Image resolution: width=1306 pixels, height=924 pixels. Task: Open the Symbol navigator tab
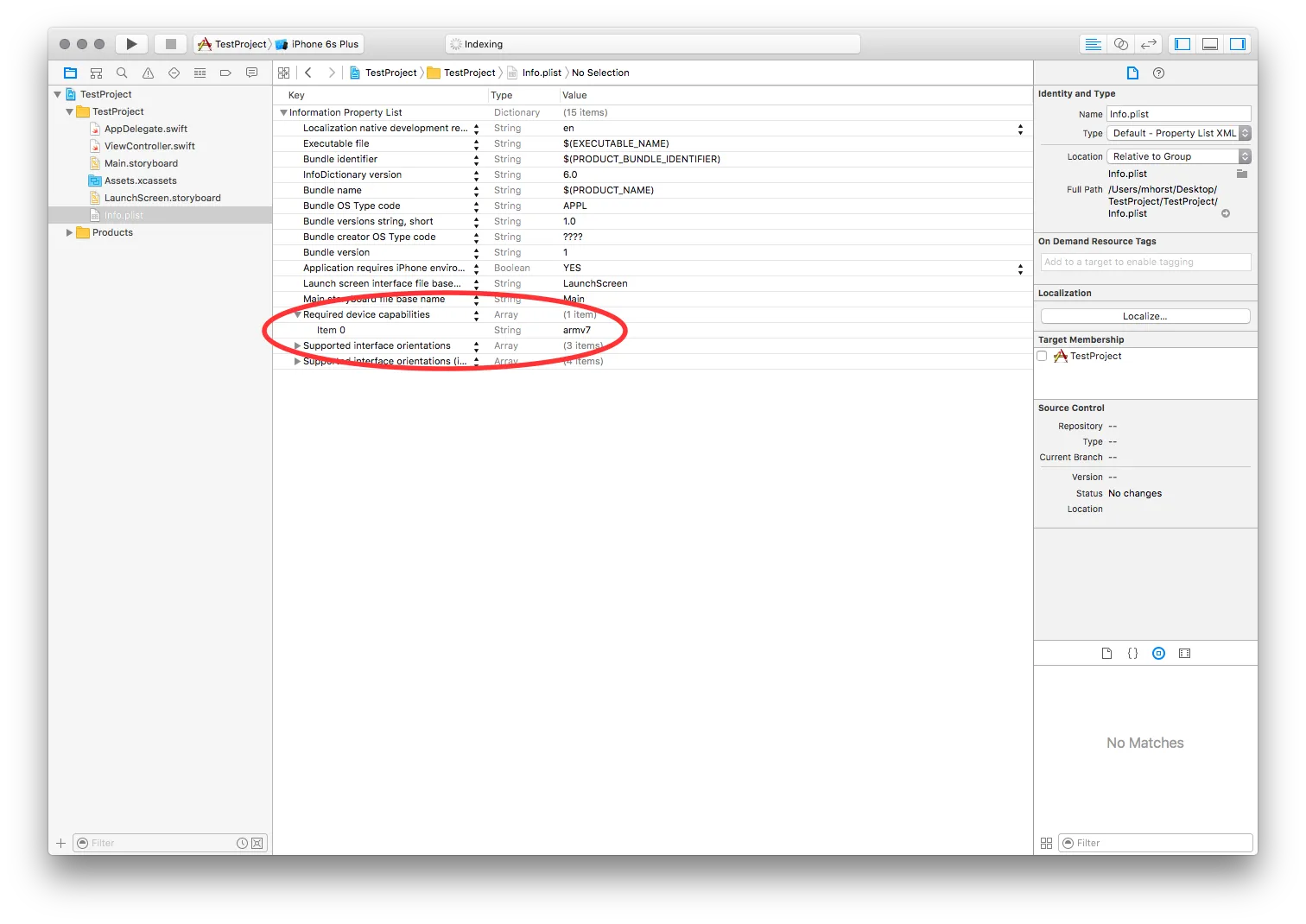(x=97, y=73)
